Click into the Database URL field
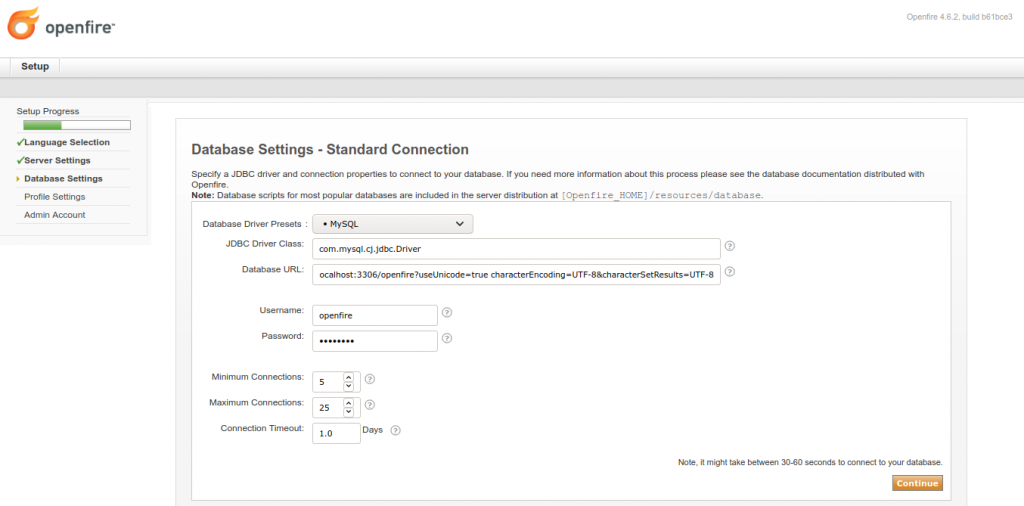 point(516,274)
